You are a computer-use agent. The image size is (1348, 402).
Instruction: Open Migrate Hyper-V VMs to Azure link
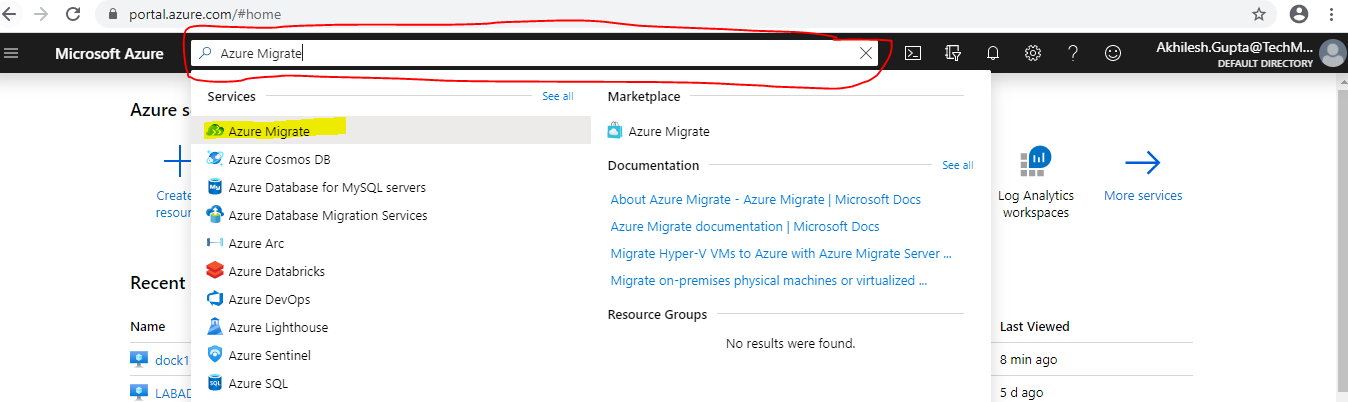[781, 253]
